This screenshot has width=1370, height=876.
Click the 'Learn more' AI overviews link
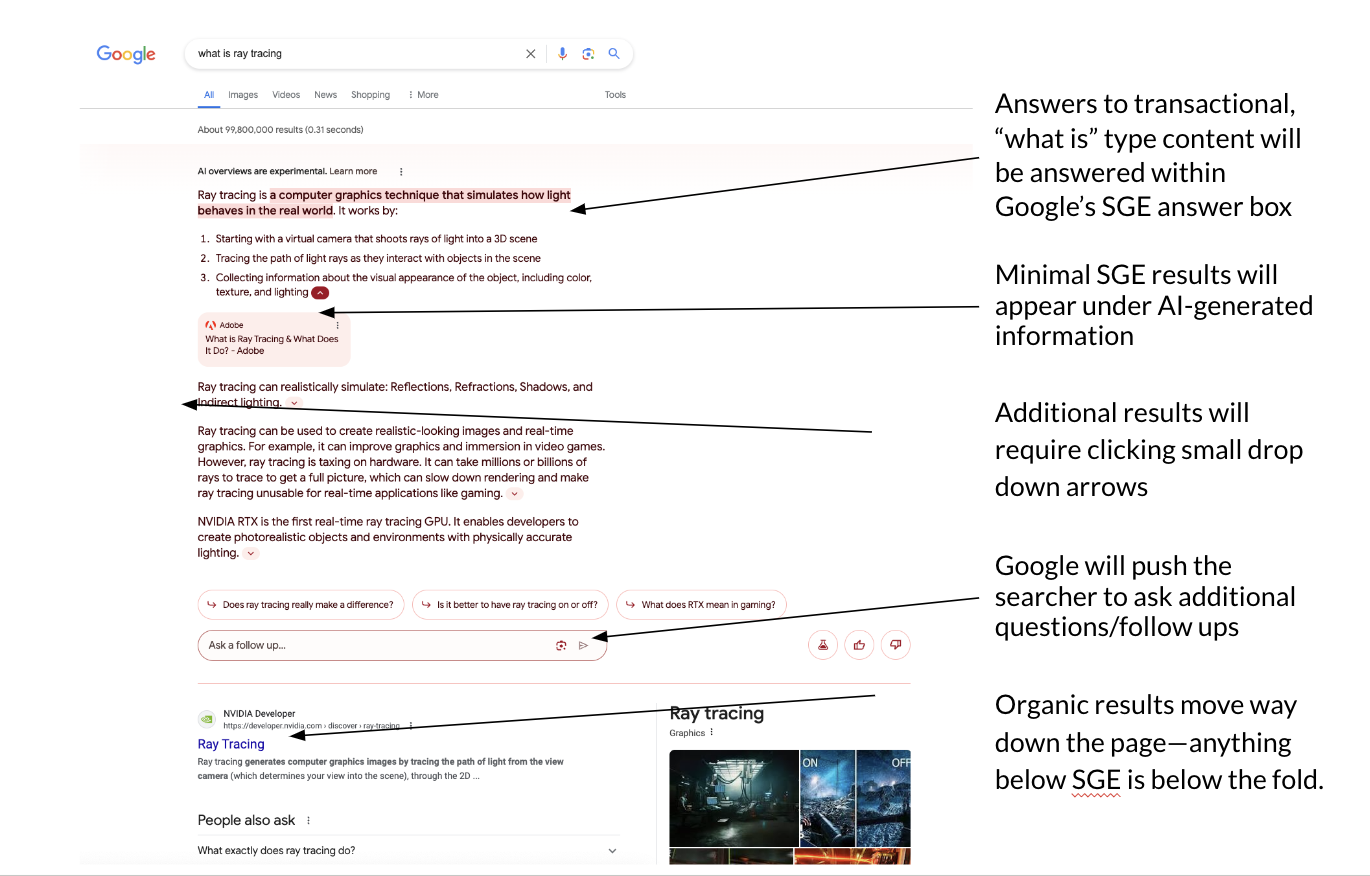[x=353, y=171]
